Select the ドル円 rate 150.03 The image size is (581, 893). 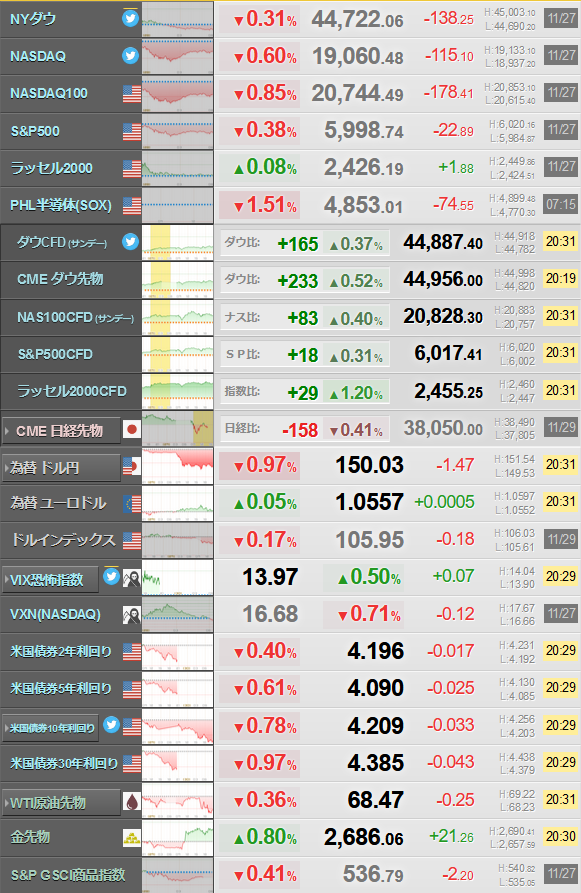[x=370, y=465]
